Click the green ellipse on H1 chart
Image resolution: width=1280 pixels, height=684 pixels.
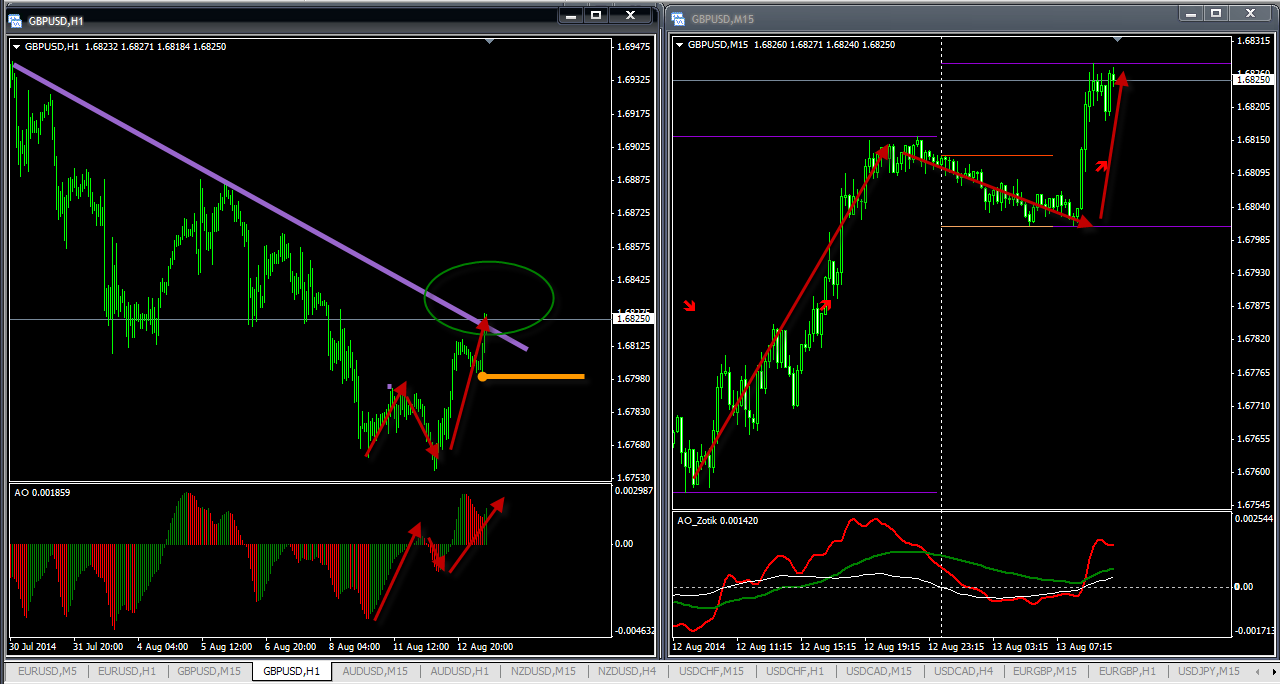point(489,263)
